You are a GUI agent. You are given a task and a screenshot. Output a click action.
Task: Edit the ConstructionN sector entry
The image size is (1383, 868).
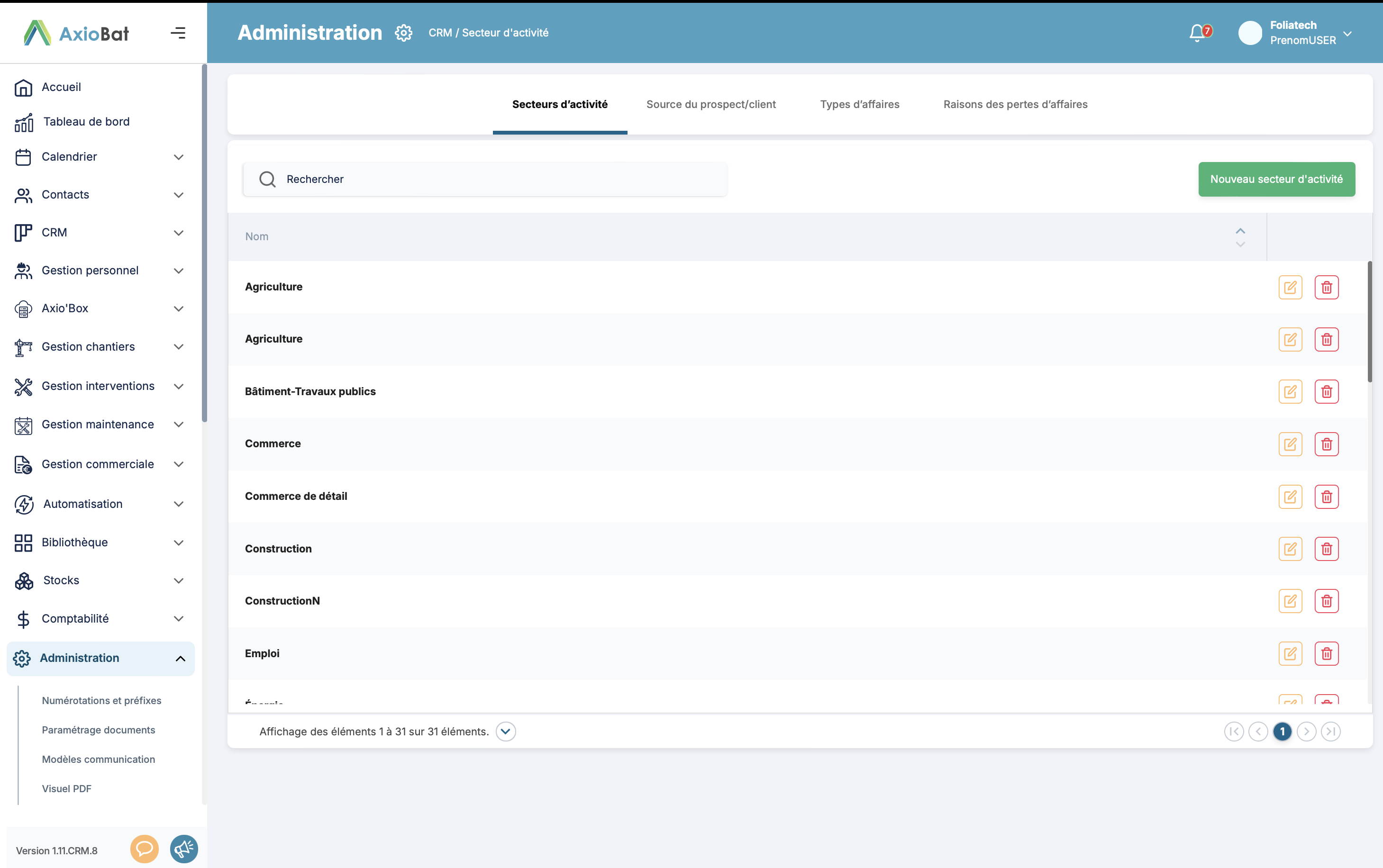(1290, 601)
